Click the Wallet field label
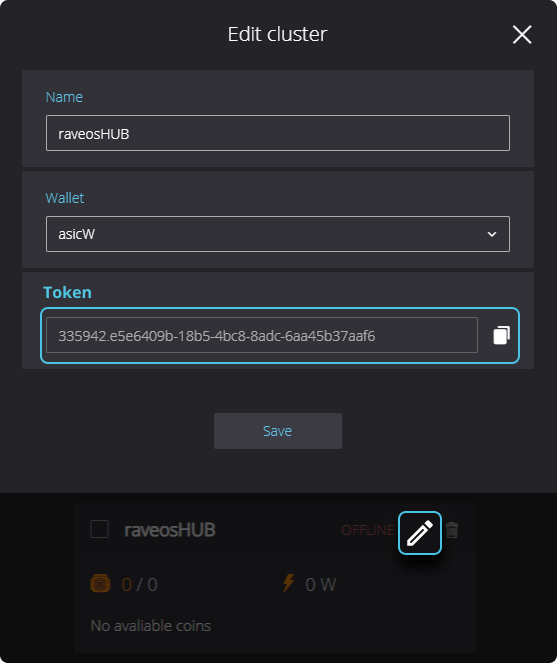The height and width of the screenshot is (663, 557). [65, 198]
